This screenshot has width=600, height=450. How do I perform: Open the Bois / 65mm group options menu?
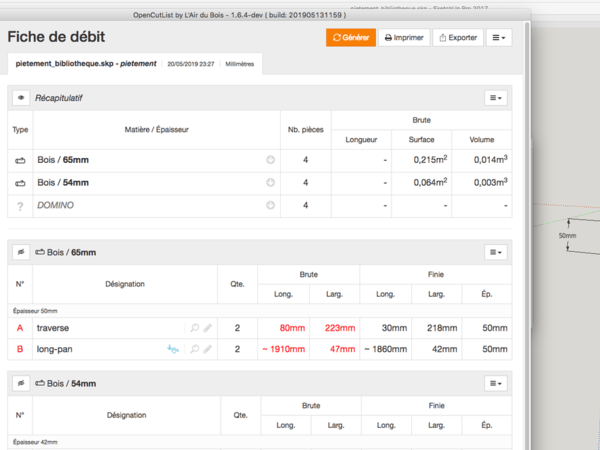click(496, 253)
